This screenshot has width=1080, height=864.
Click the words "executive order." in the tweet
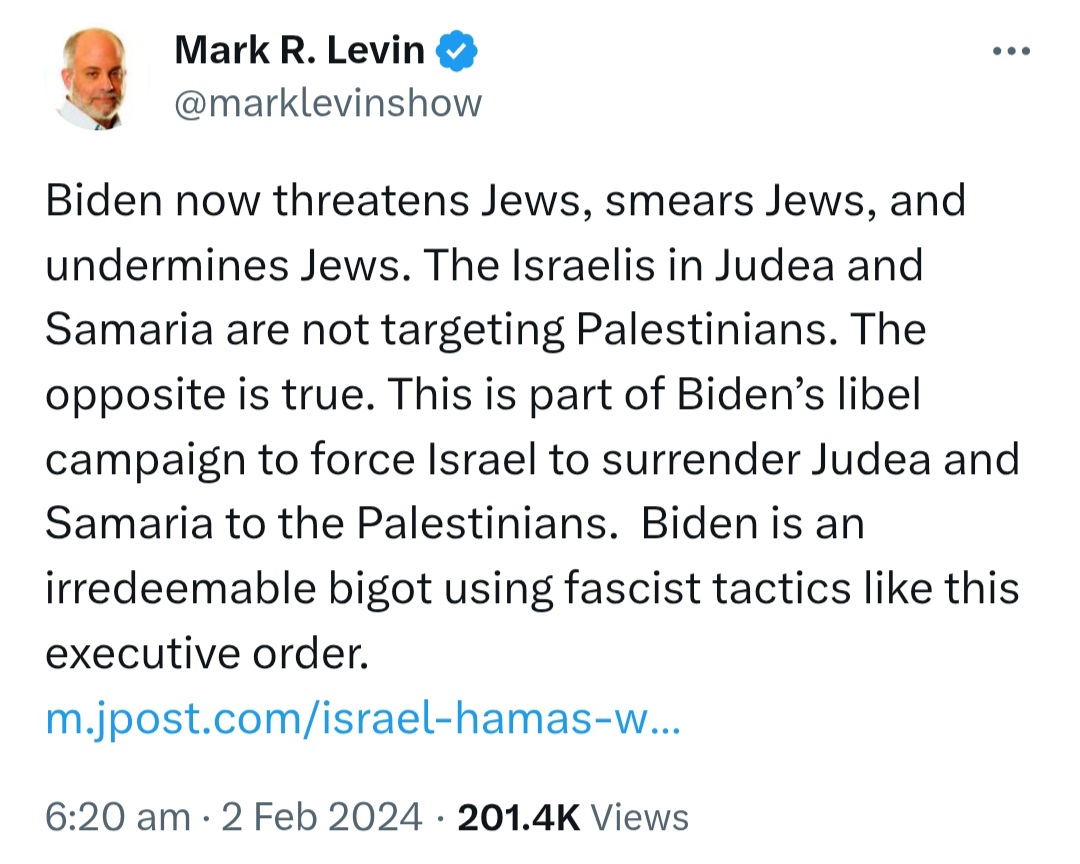click(x=207, y=653)
